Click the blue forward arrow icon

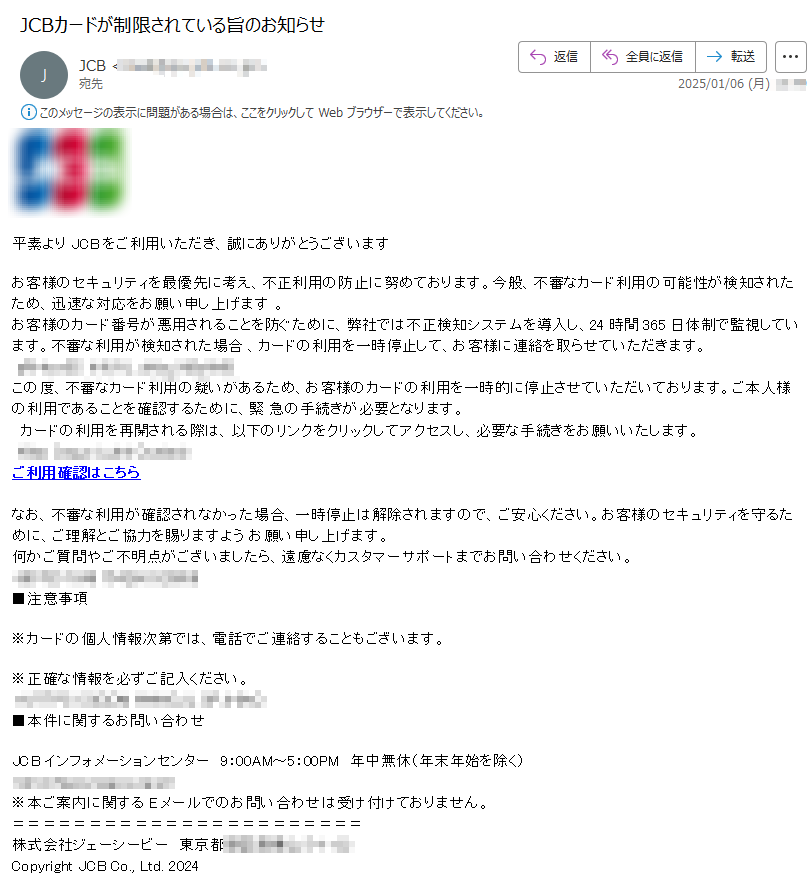coord(714,57)
